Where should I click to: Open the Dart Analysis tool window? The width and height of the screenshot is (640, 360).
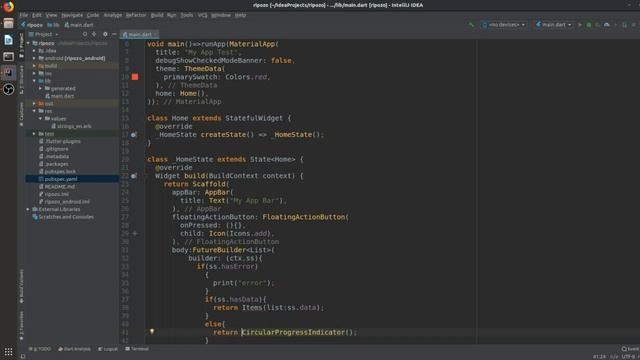(x=74, y=349)
